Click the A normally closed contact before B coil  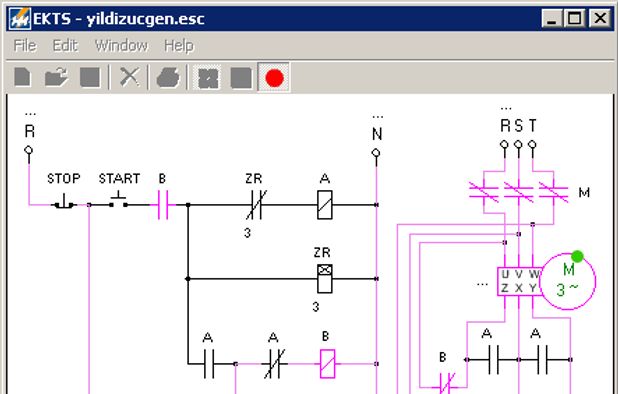(274, 364)
